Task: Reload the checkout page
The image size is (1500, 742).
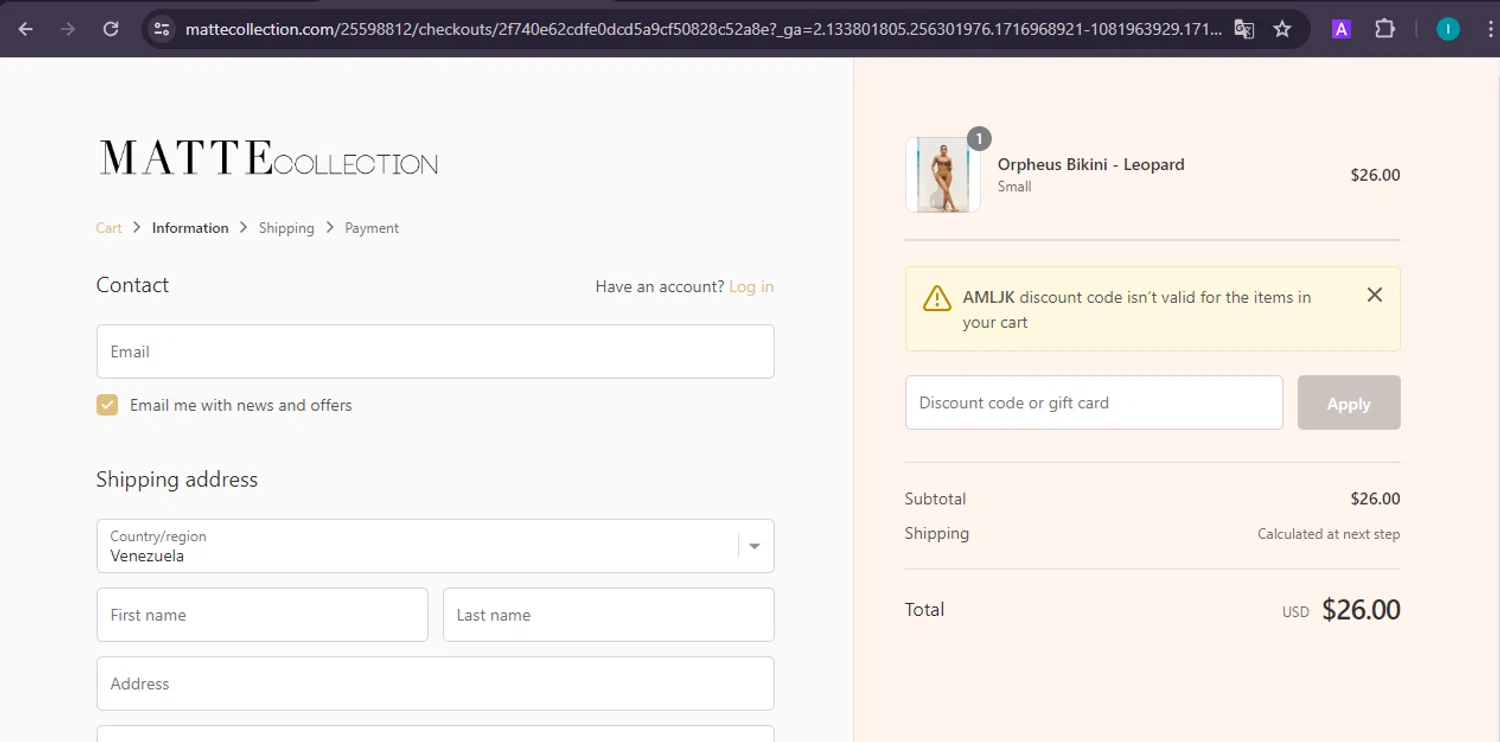Action: coord(111,29)
